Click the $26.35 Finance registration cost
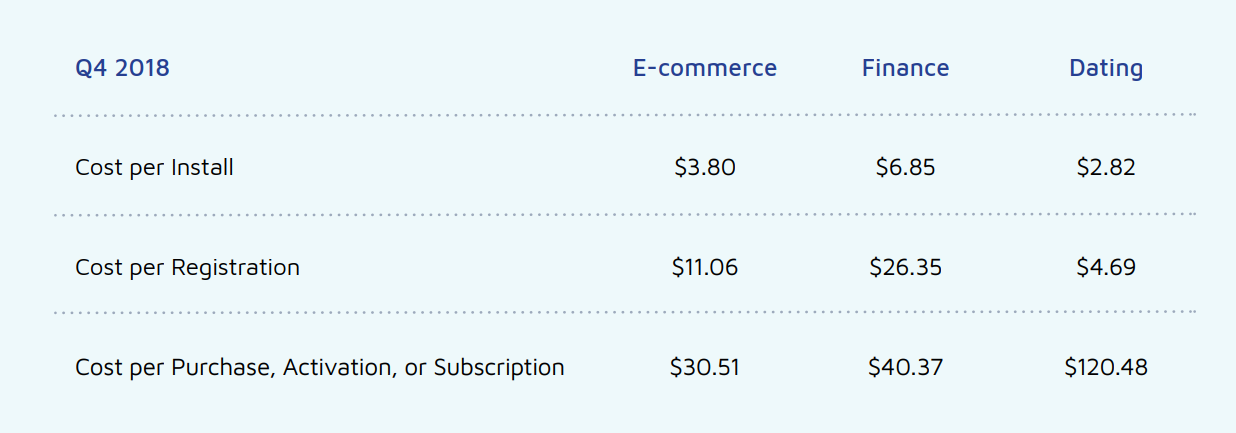The width and height of the screenshot is (1236, 433). 905,267
